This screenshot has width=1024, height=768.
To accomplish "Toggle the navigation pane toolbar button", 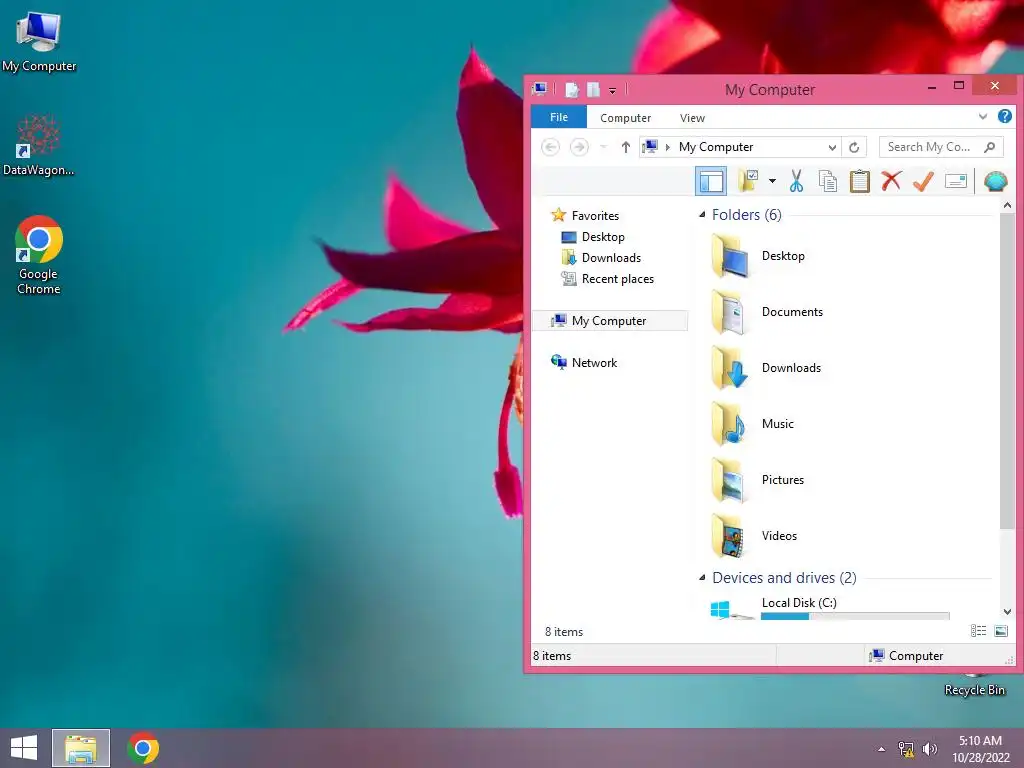I will [x=711, y=181].
